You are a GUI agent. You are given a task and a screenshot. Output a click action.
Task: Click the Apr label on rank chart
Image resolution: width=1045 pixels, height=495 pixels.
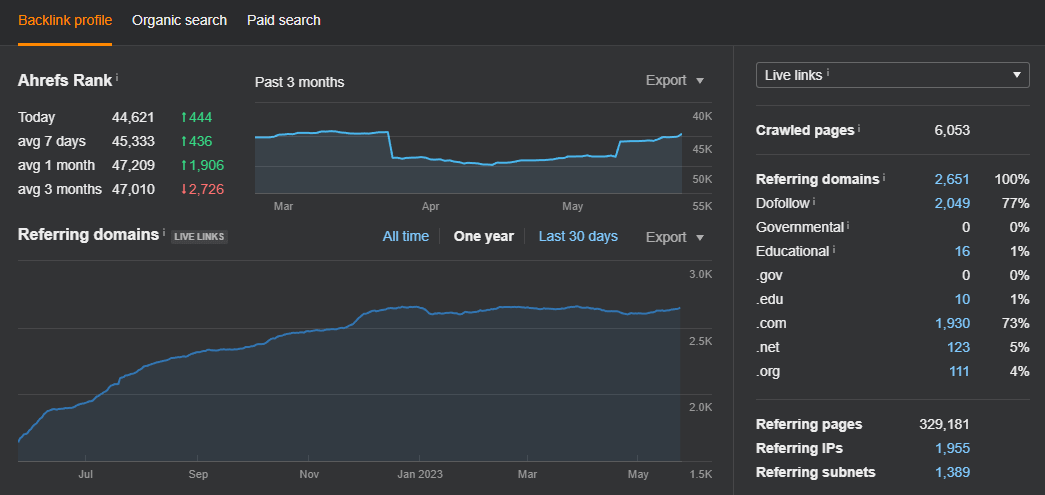[x=431, y=207]
